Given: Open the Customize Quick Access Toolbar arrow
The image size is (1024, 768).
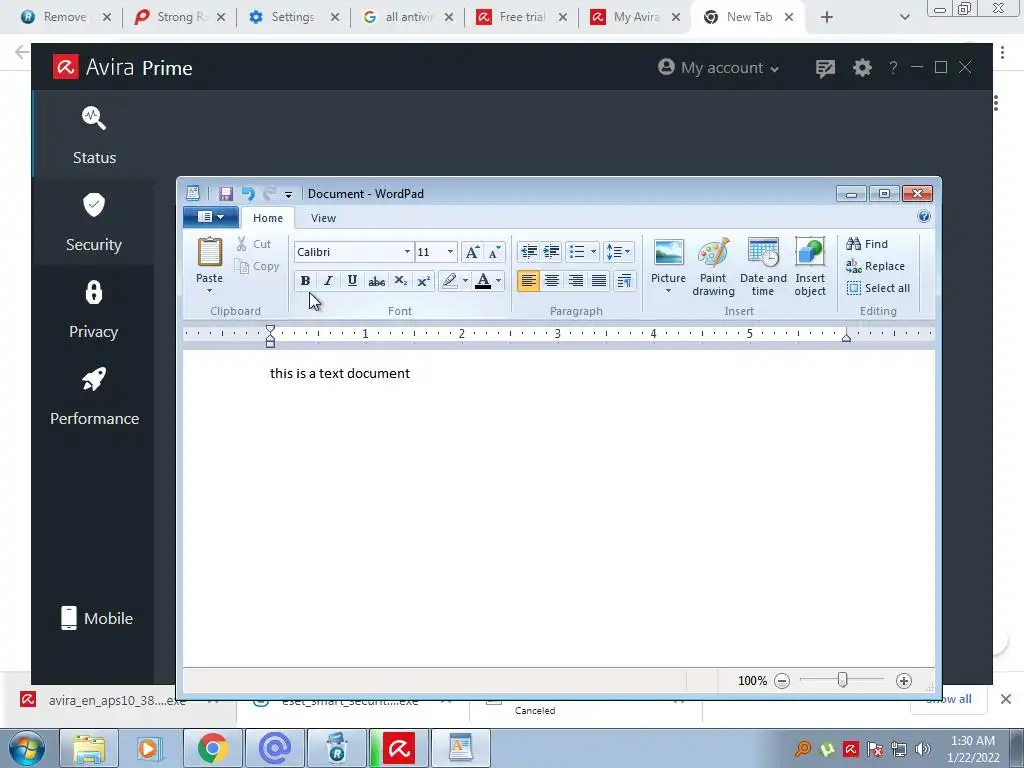Looking at the screenshot, I should (288, 195).
